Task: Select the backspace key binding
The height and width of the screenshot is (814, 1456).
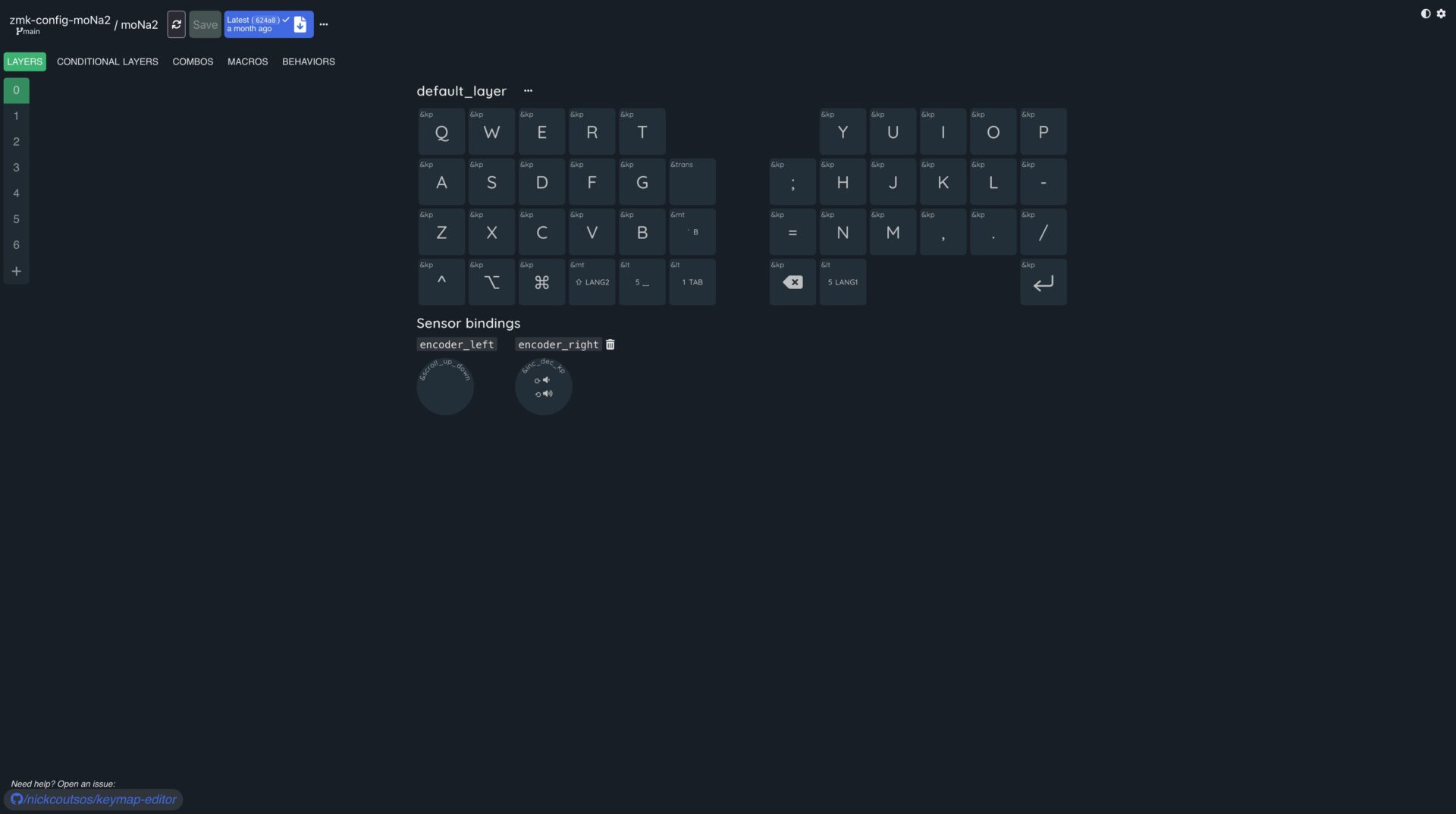Action: point(792,282)
